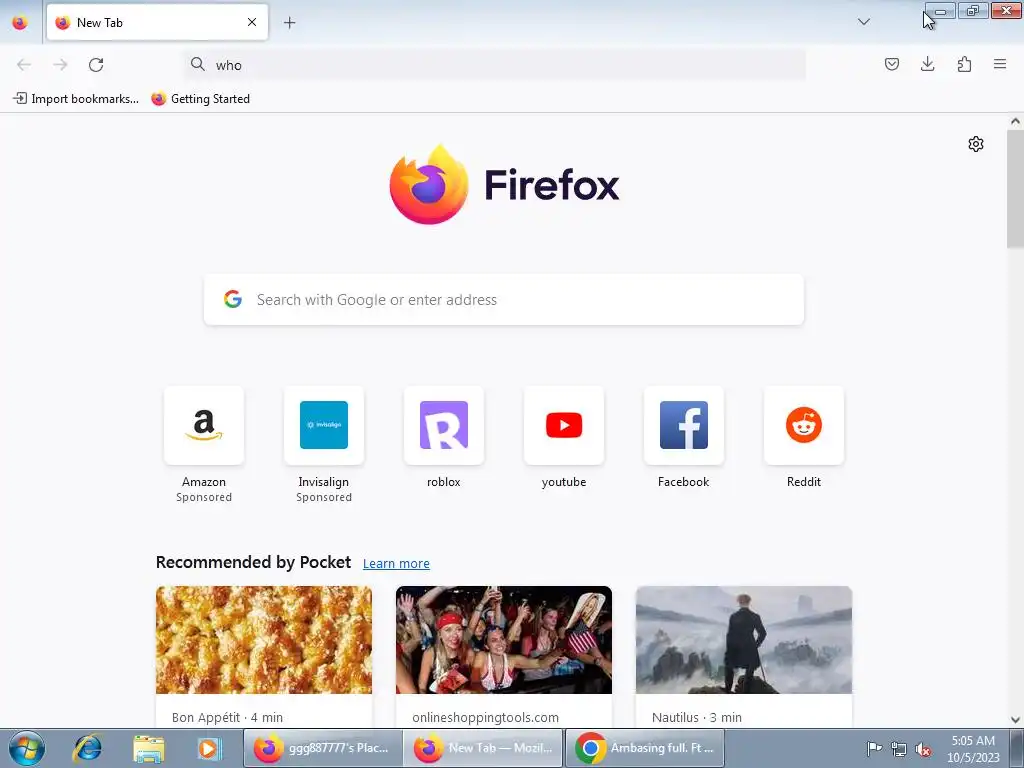Click Learn more link beside Pocket heading
Image resolution: width=1024 pixels, height=768 pixels.
point(396,563)
